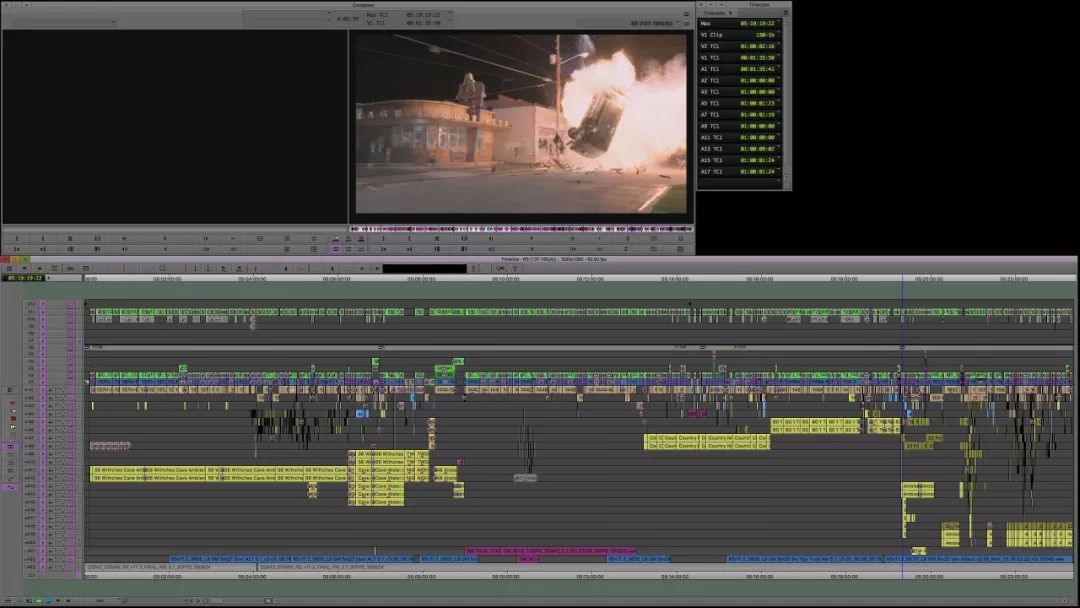The height and width of the screenshot is (608, 1080).
Task: Select the V1 Clip timecode row
Action: (x=740, y=34)
